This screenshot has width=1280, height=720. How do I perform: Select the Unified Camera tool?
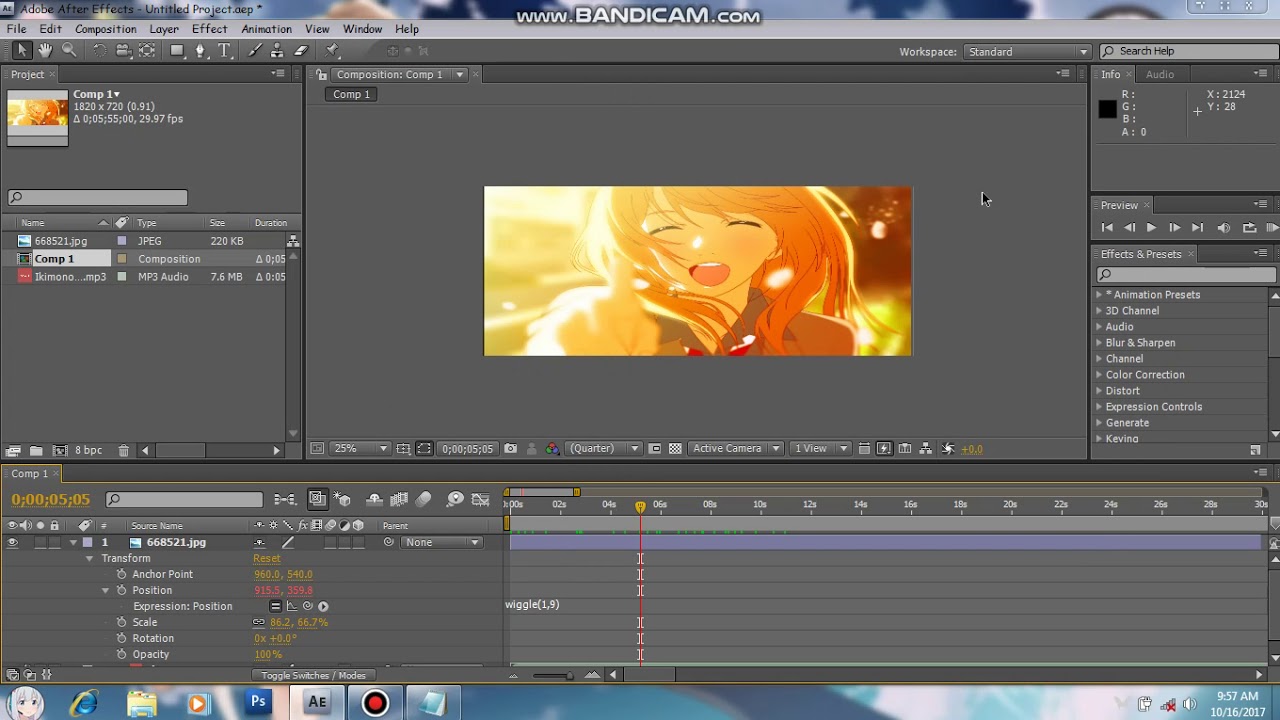click(x=123, y=51)
